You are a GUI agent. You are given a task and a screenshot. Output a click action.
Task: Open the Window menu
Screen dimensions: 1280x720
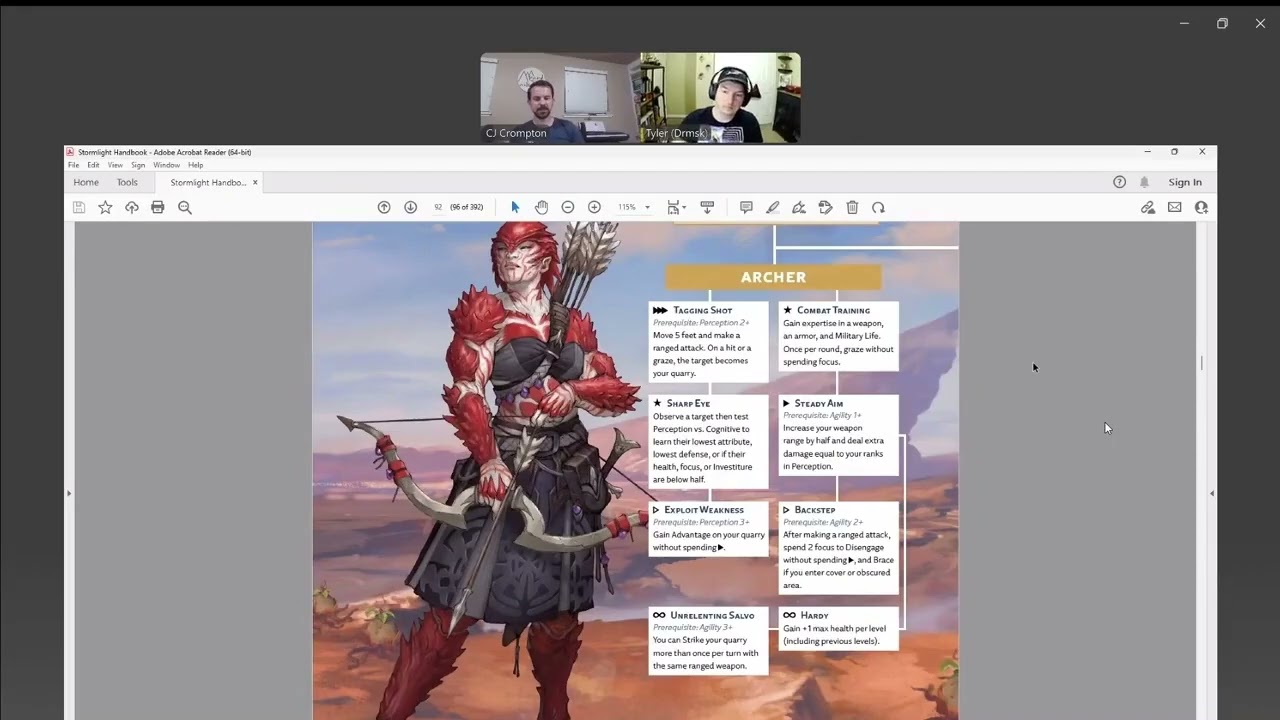(x=166, y=165)
